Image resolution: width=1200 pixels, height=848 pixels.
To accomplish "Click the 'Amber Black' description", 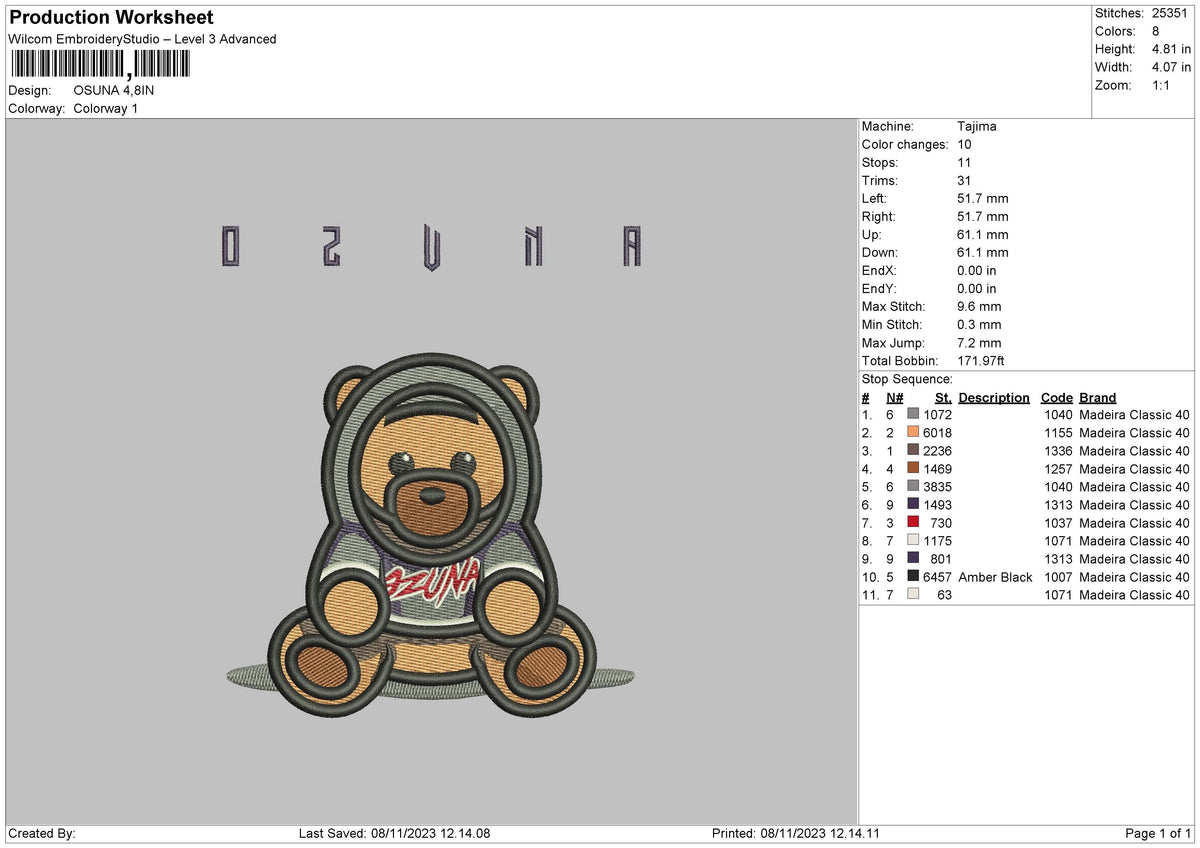I will click(995, 577).
